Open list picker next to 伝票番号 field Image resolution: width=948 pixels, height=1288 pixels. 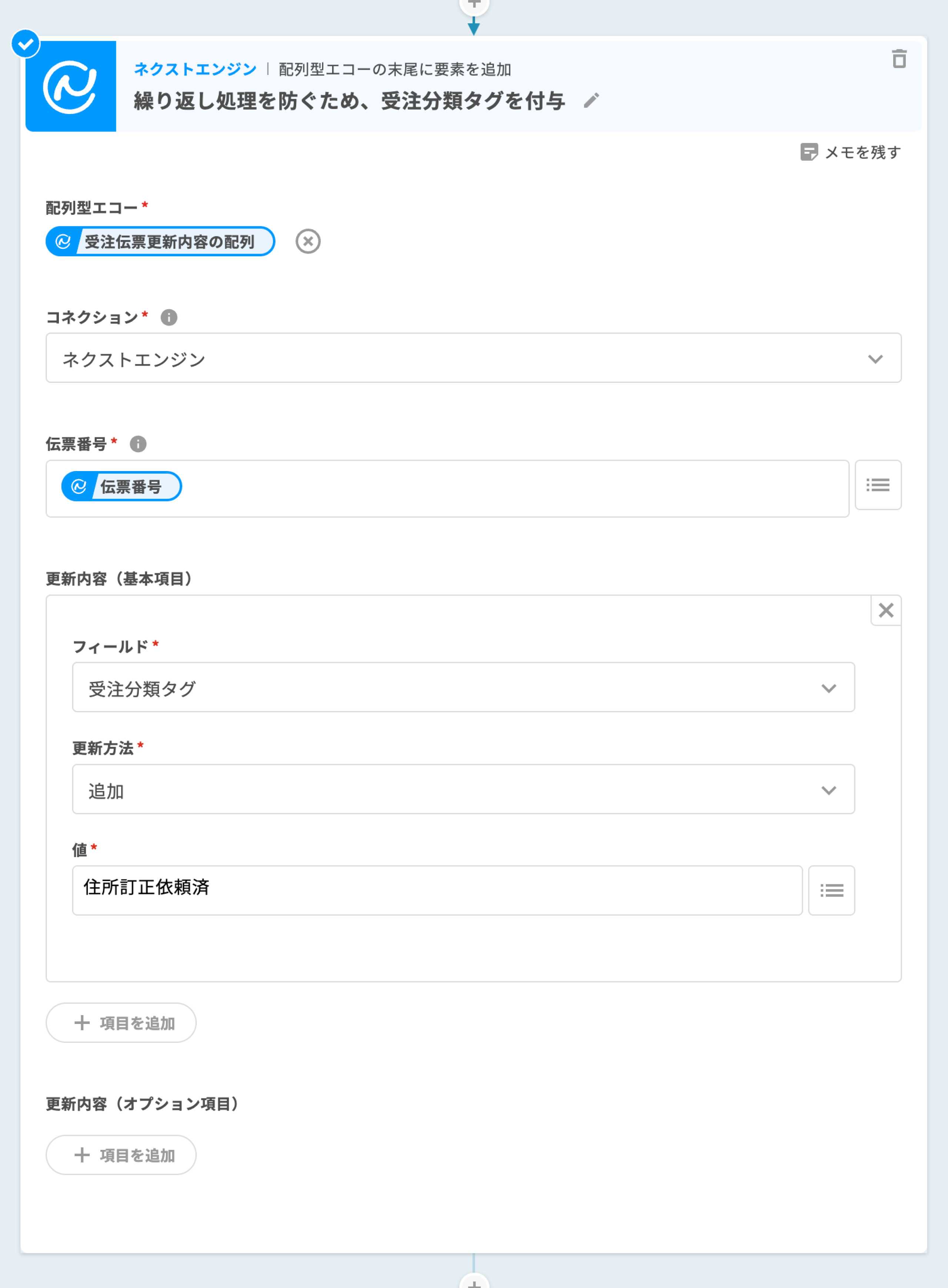(877, 485)
